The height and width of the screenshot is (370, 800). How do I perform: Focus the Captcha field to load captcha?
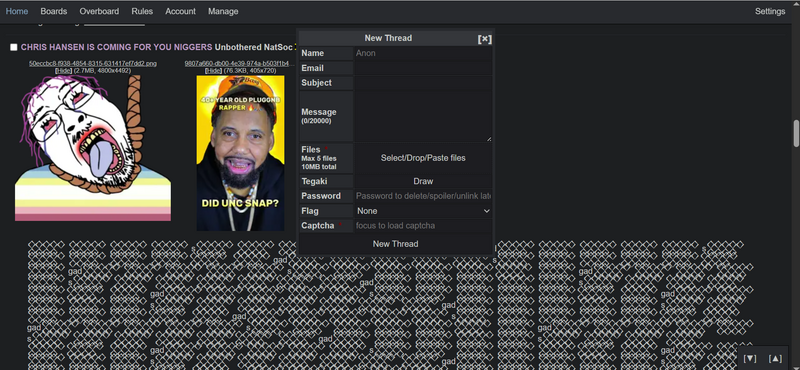tap(423, 226)
